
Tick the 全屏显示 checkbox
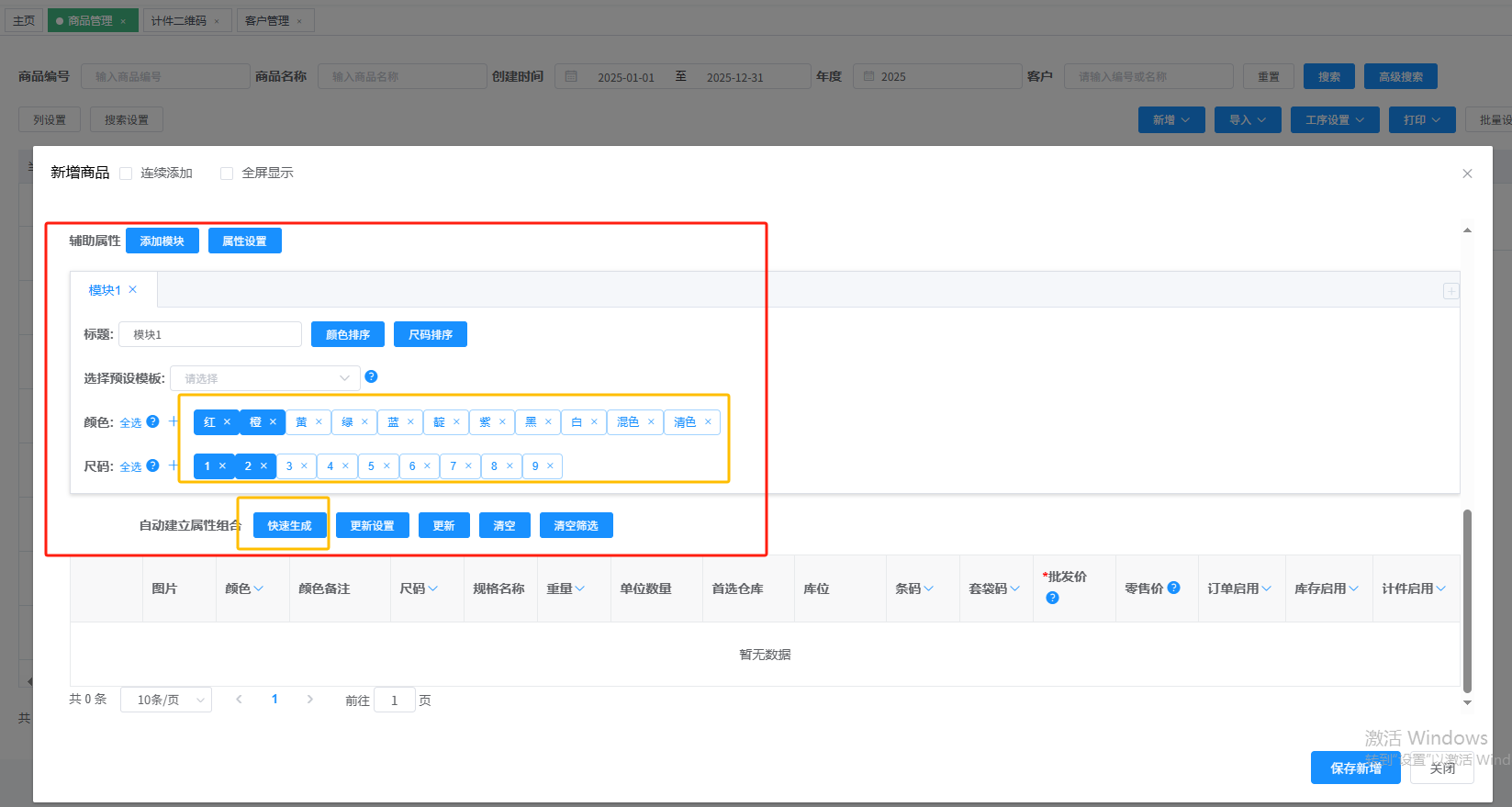pos(227,174)
